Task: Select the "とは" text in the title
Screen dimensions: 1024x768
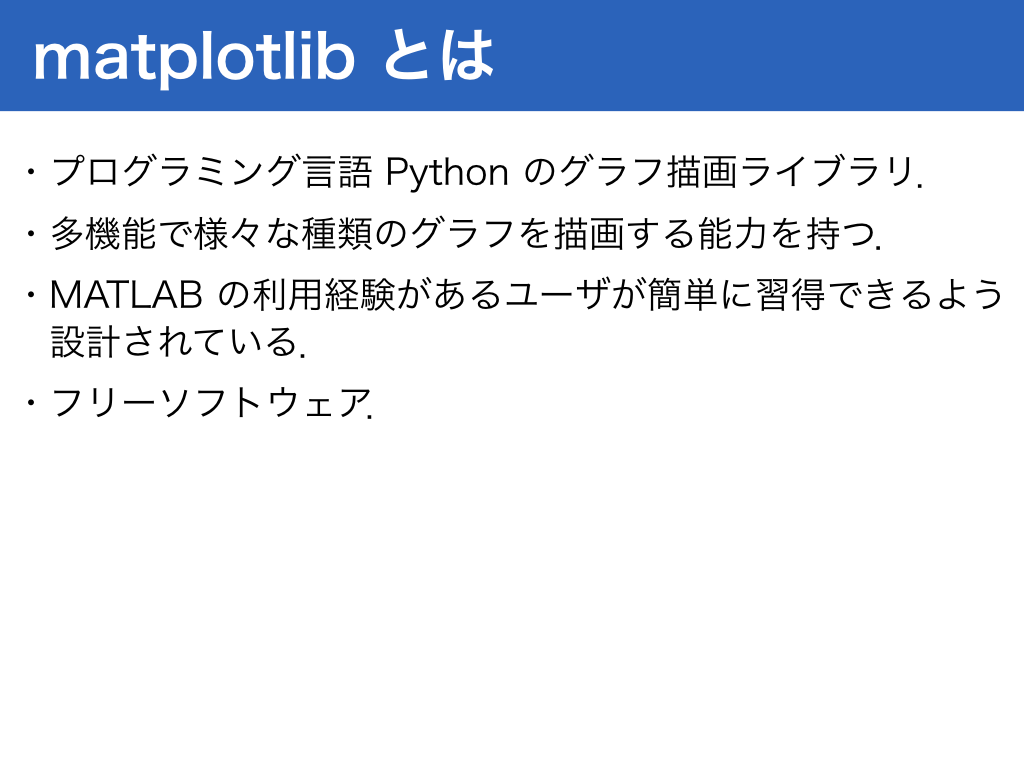Action: coord(438,56)
